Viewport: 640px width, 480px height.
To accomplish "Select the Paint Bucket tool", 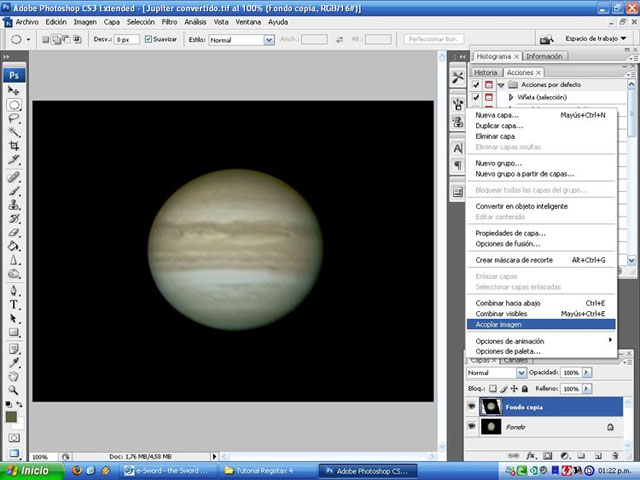I will (x=14, y=246).
